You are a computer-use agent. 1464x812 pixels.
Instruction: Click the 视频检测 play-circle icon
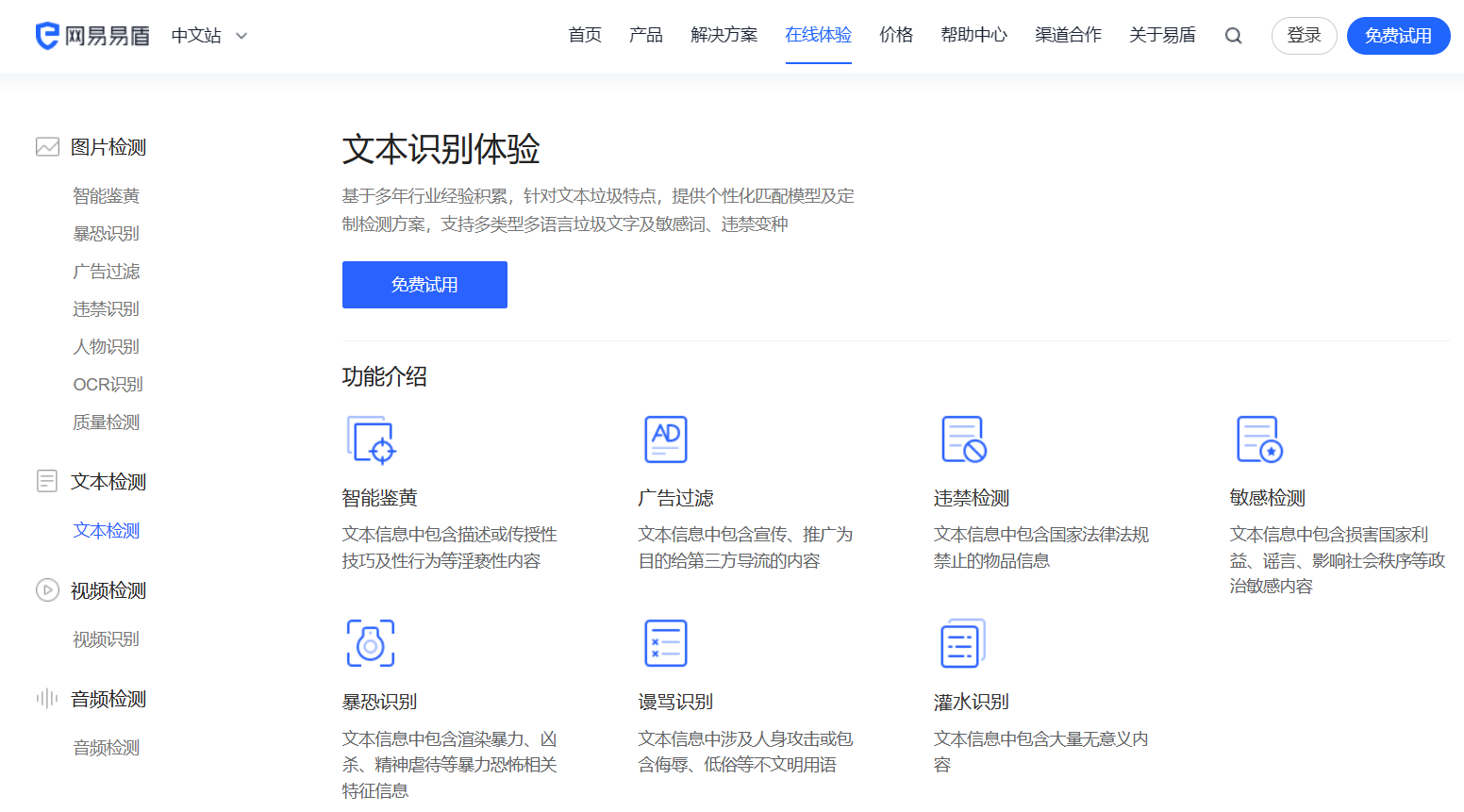coord(46,589)
